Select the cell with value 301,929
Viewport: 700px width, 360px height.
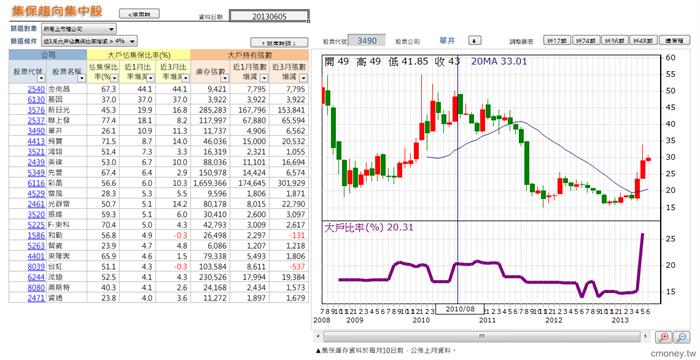point(290,183)
